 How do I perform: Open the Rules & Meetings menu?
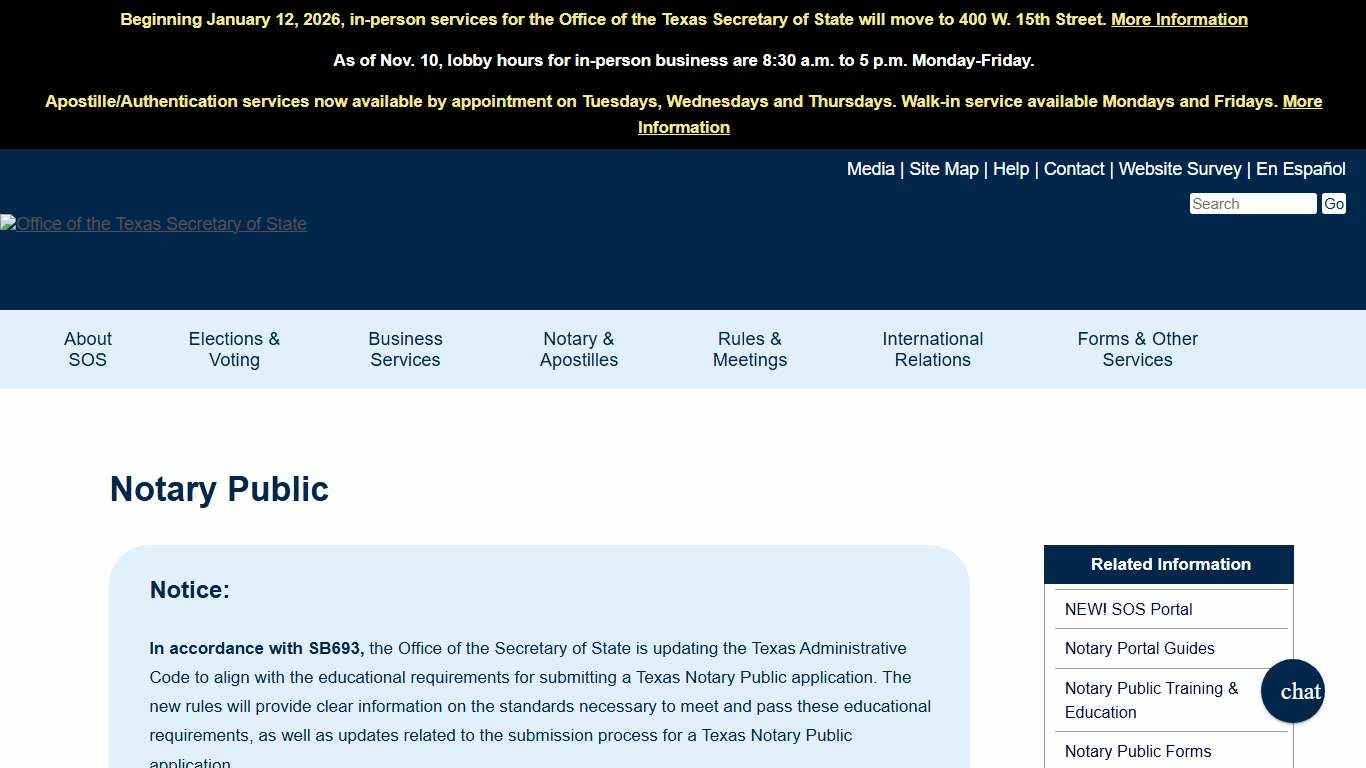749,348
